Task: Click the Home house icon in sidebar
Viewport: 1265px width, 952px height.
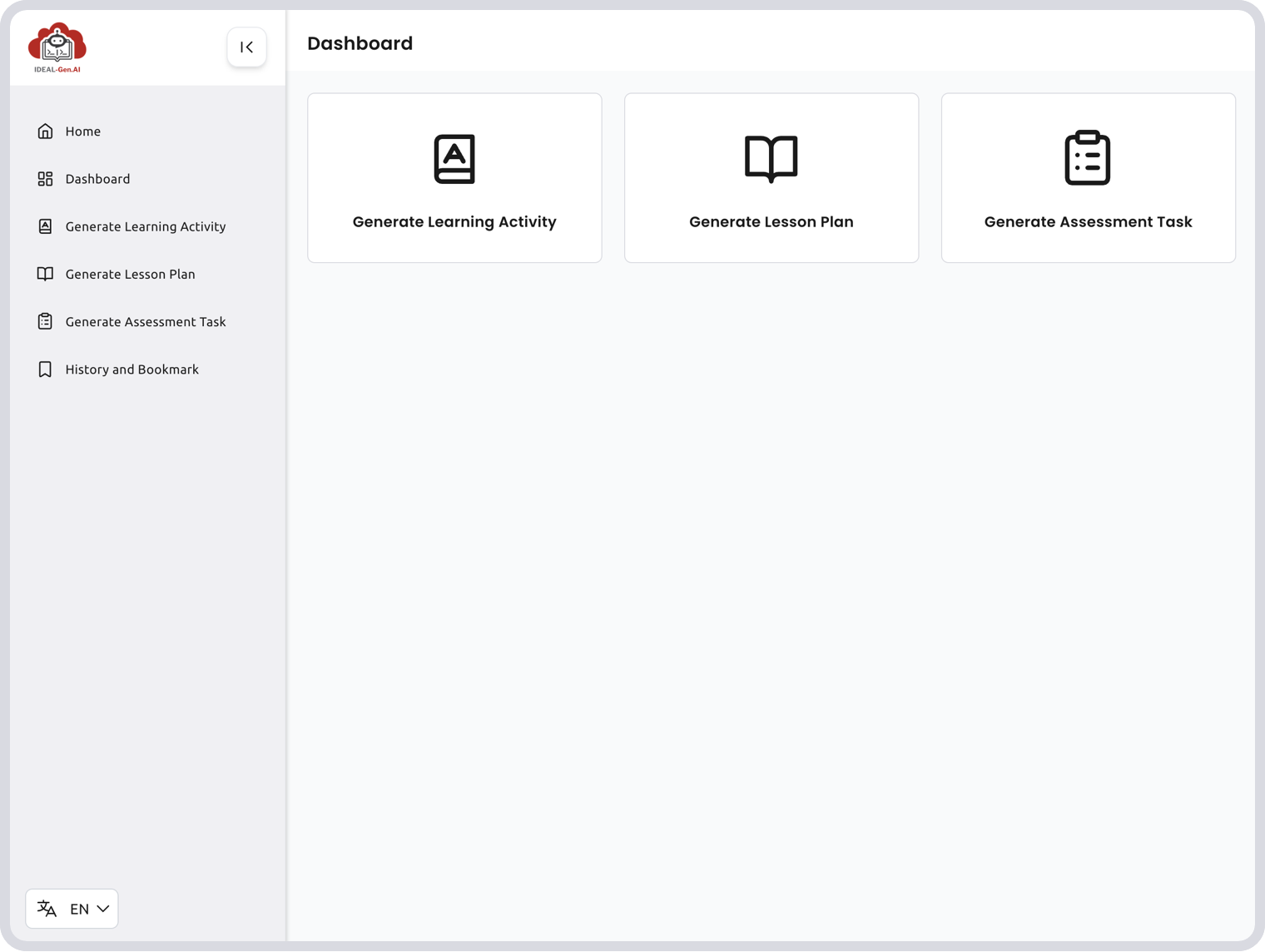Action: 45,131
